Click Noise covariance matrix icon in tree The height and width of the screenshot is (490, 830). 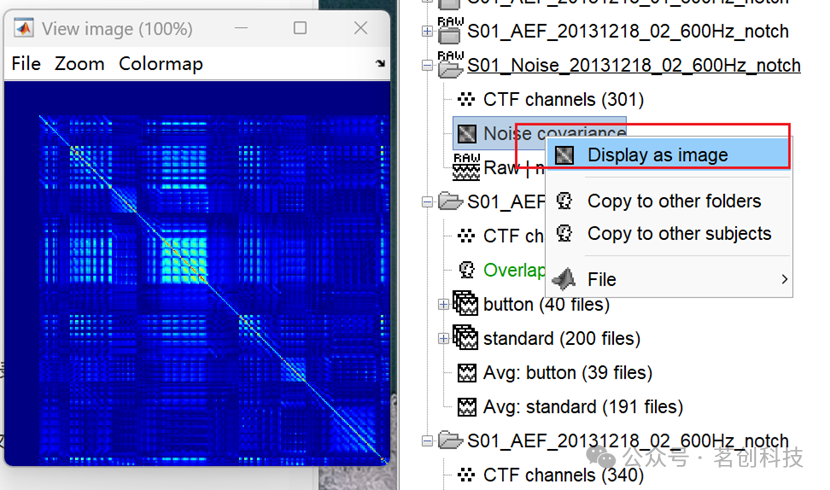466,134
